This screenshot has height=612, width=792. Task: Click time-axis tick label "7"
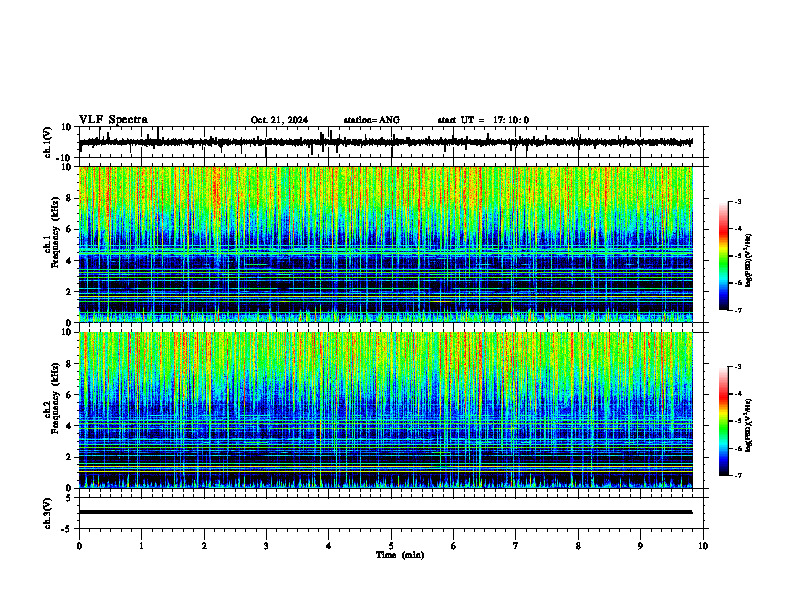[516, 546]
